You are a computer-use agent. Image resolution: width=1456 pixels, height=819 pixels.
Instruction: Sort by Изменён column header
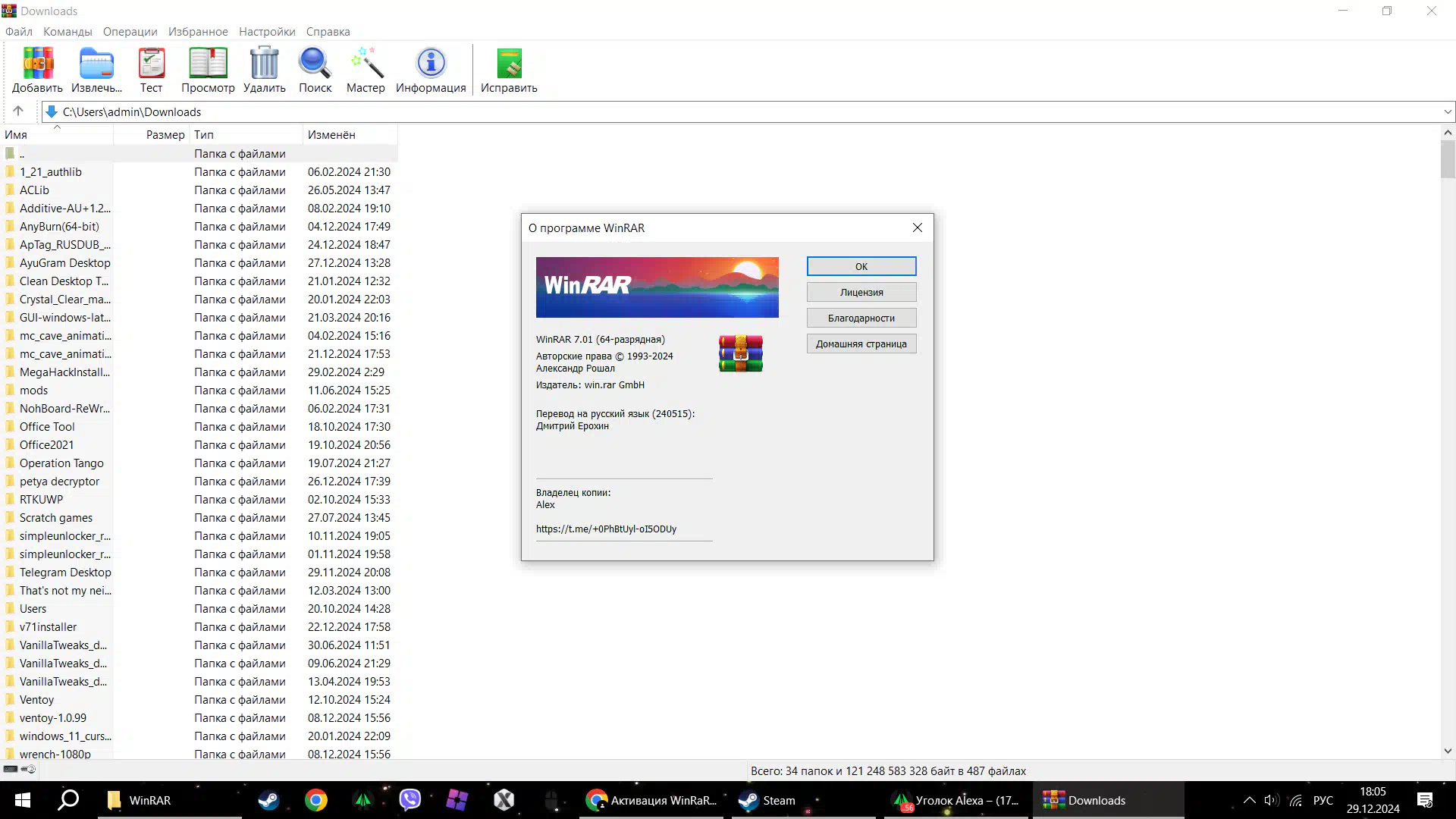click(x=350, y=134)
